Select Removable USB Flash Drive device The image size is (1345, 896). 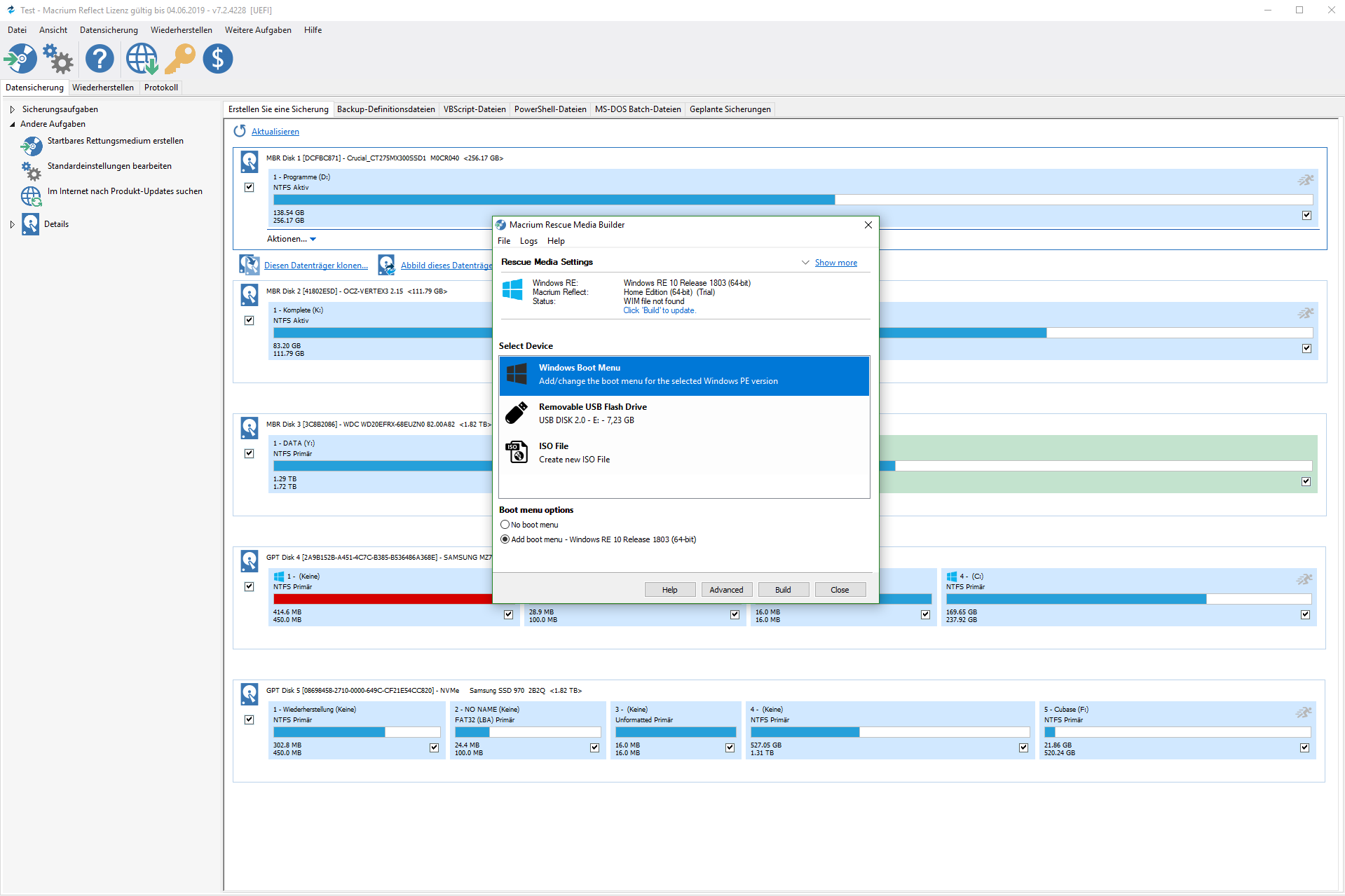[x=683, y=413]
